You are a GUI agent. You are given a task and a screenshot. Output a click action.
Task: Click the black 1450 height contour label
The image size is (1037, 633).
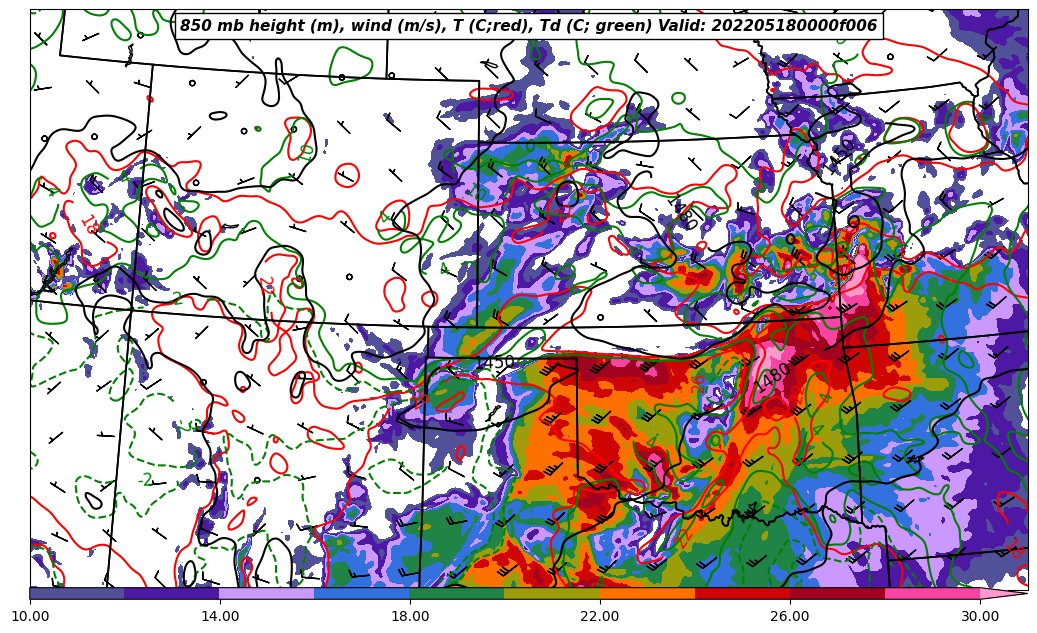point(496,363)
